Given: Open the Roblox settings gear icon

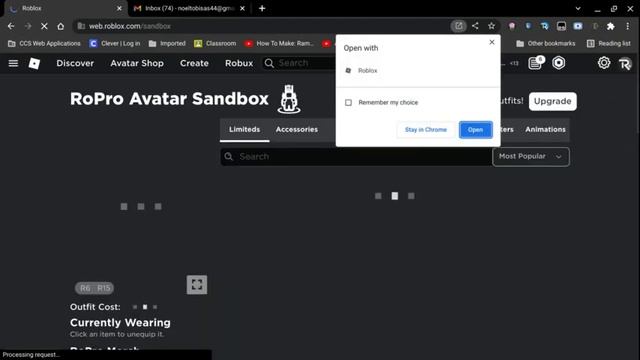Looking at the screenshot, I should click(604, 63).
